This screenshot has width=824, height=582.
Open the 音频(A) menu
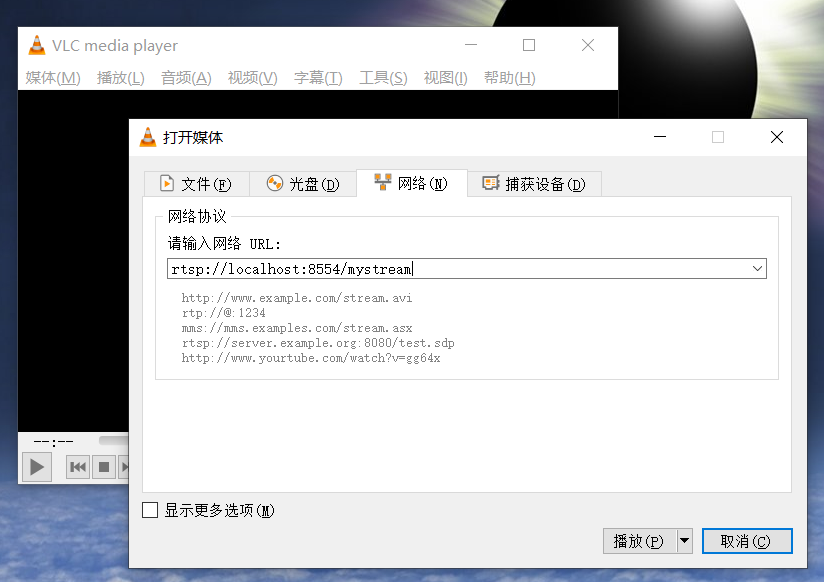coord(186,78)
